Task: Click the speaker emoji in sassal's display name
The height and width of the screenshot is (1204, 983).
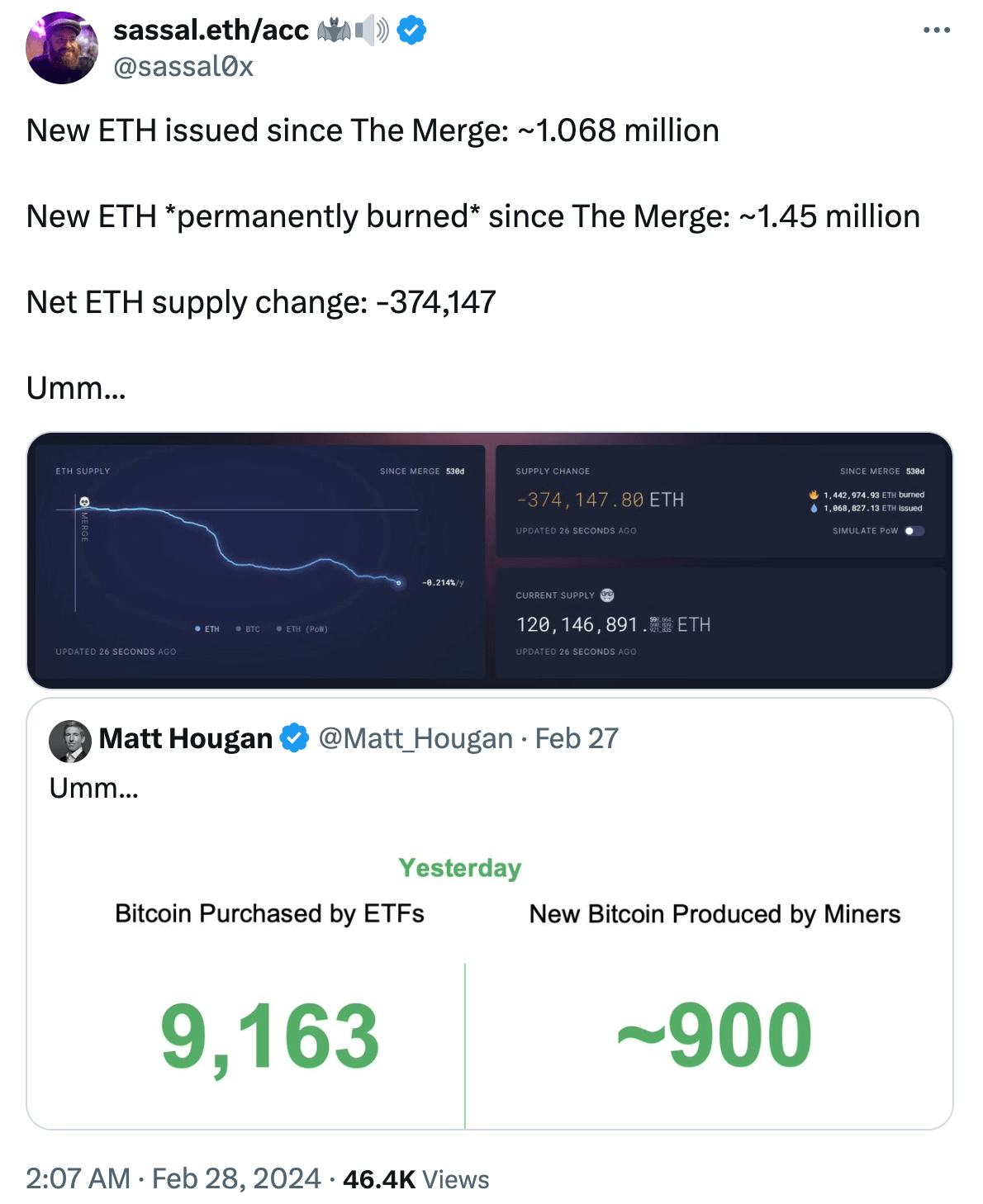Action: [370, 31]
